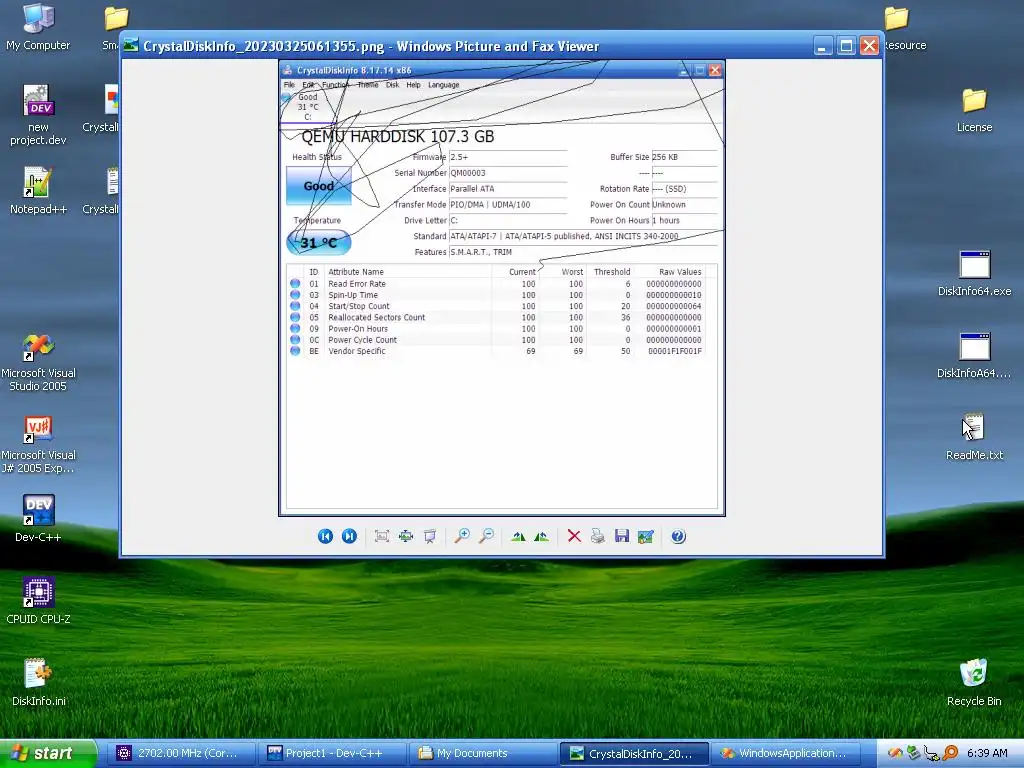
Task: Go to the Previous Image in viewer
Action: click(325, 536)
